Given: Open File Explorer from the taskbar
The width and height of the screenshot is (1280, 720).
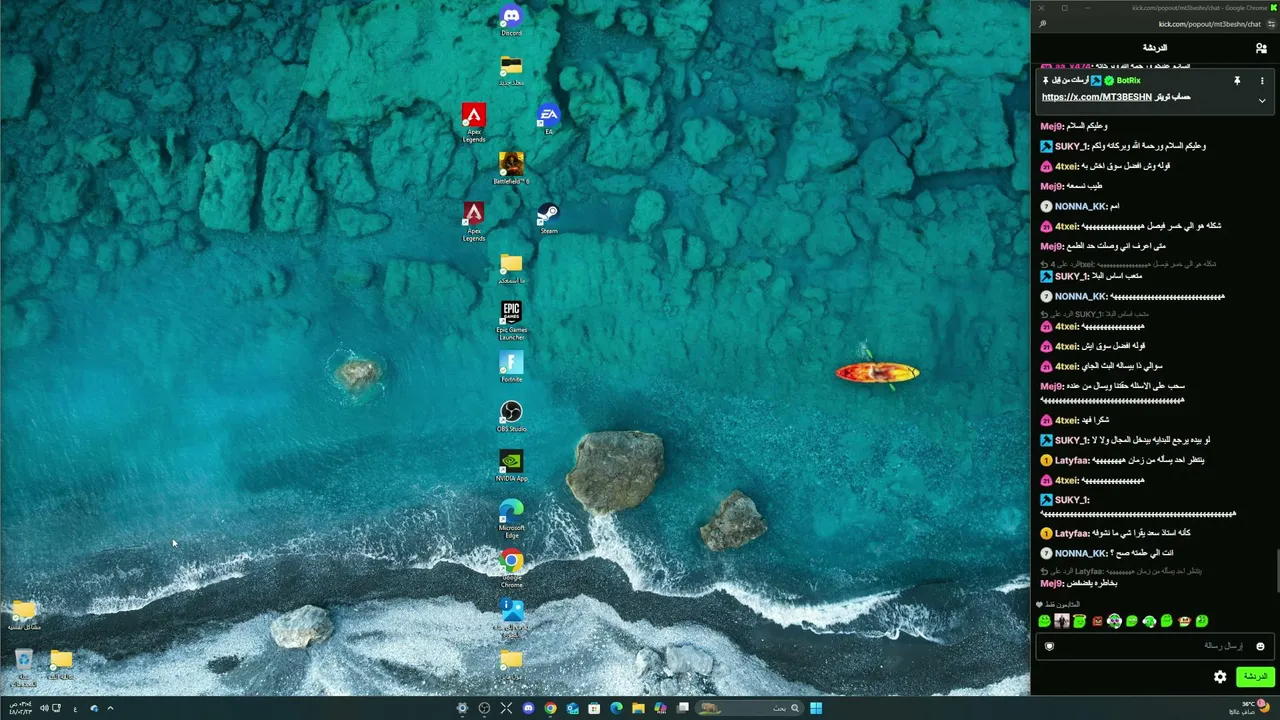Looking at the screenshot, I should click(x=638, y=708).
